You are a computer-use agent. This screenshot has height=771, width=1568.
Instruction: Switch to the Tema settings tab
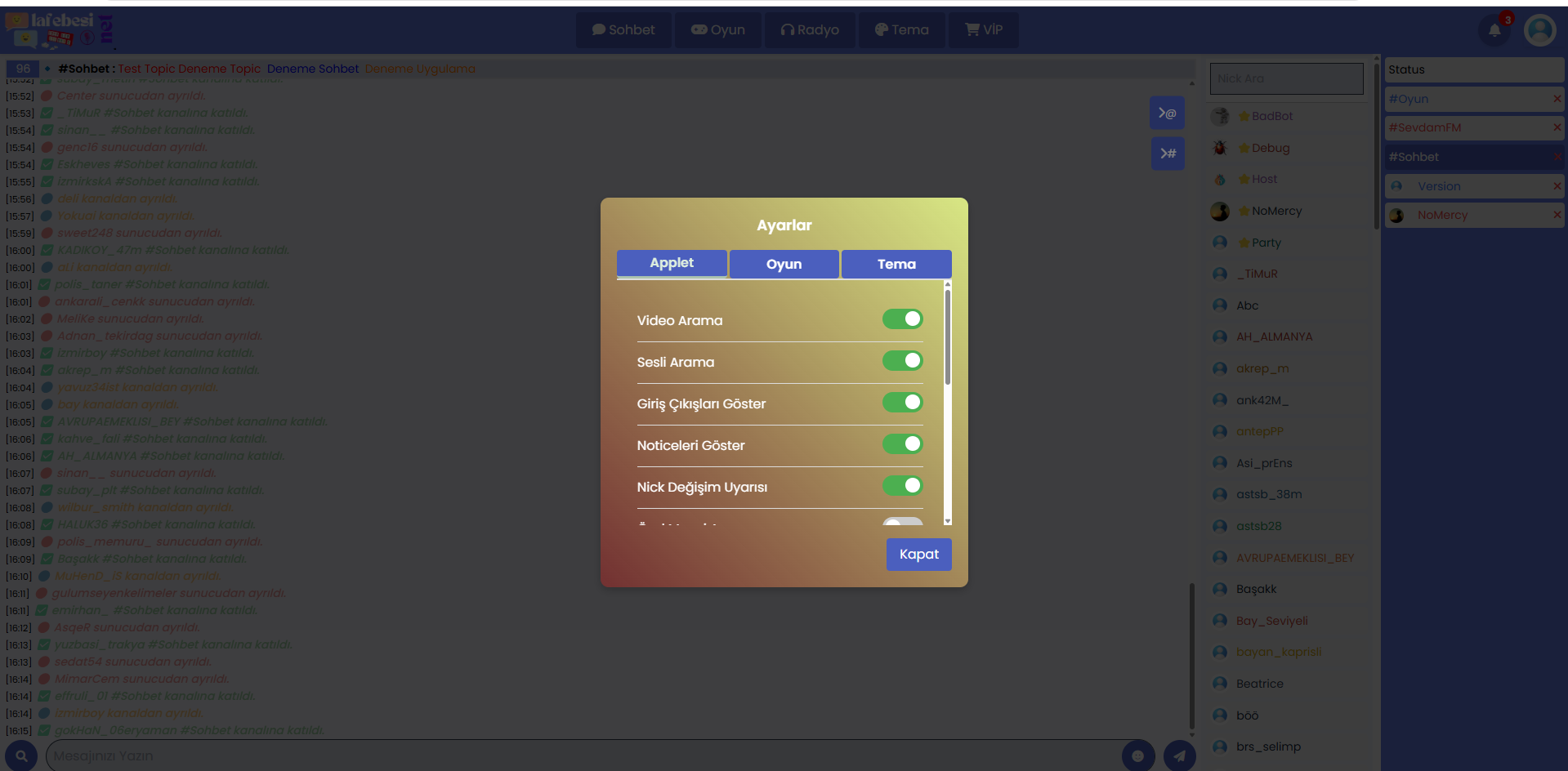click(x=896, y=264)
